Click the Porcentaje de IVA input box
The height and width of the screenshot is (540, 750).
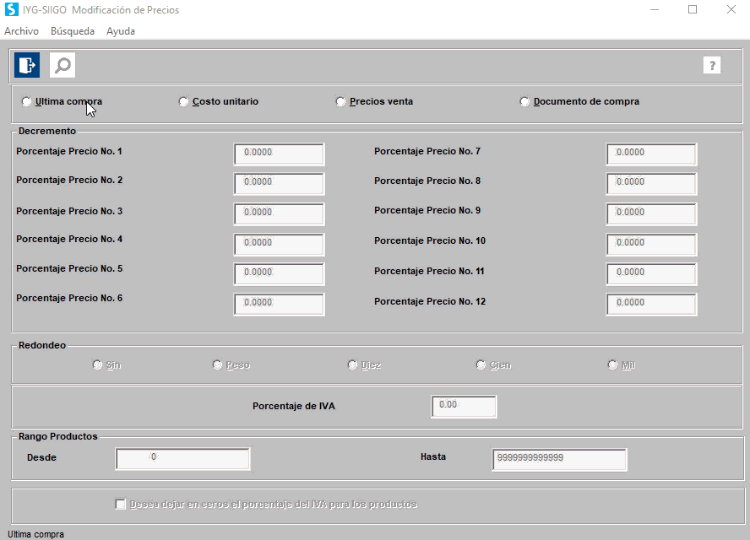tap(464, 406)
